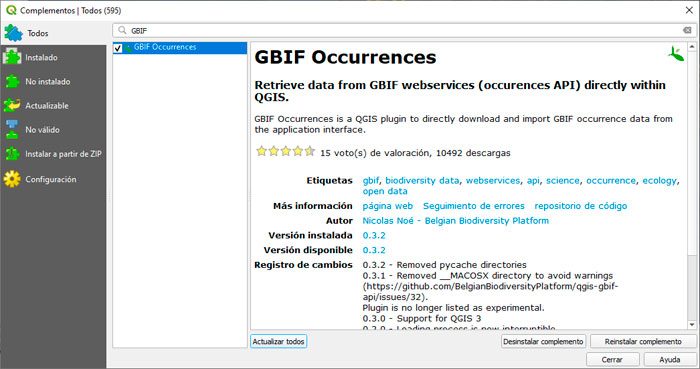
Task: Open the occurrence tag link
Action: [x=611, y=181]
